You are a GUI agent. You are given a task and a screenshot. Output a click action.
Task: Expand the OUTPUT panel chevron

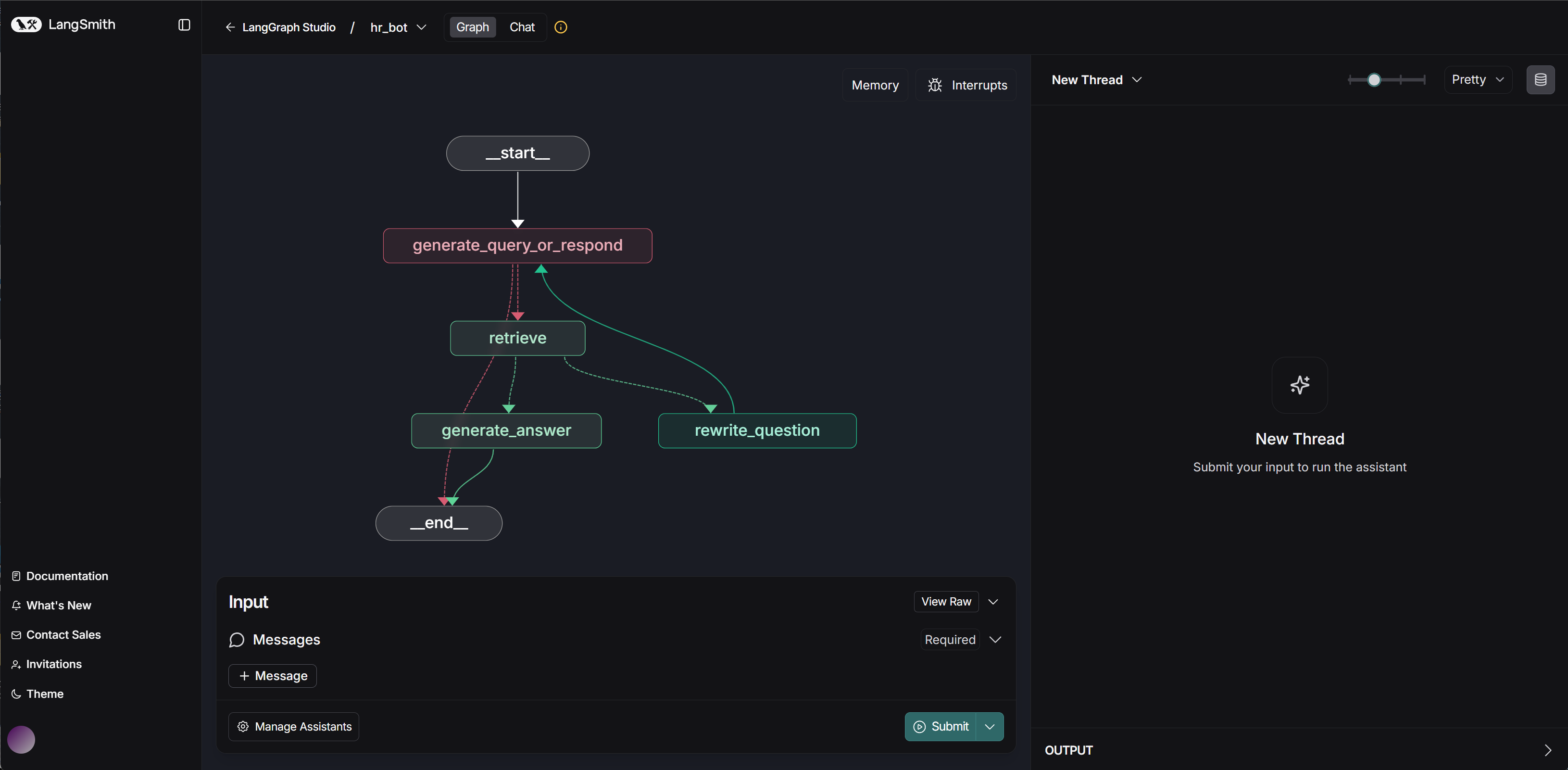(x=1547, y=751)
